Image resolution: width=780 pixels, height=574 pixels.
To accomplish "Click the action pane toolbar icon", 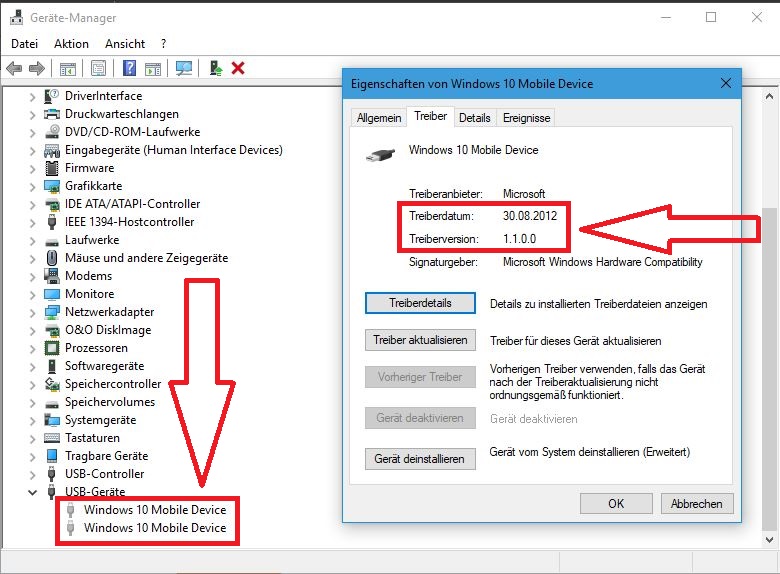I will pyautogui.click(x=153, y=68).
